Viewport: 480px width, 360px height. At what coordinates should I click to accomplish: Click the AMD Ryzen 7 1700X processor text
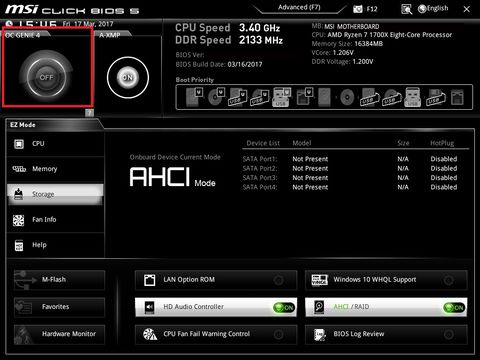(x=390, y=35)
